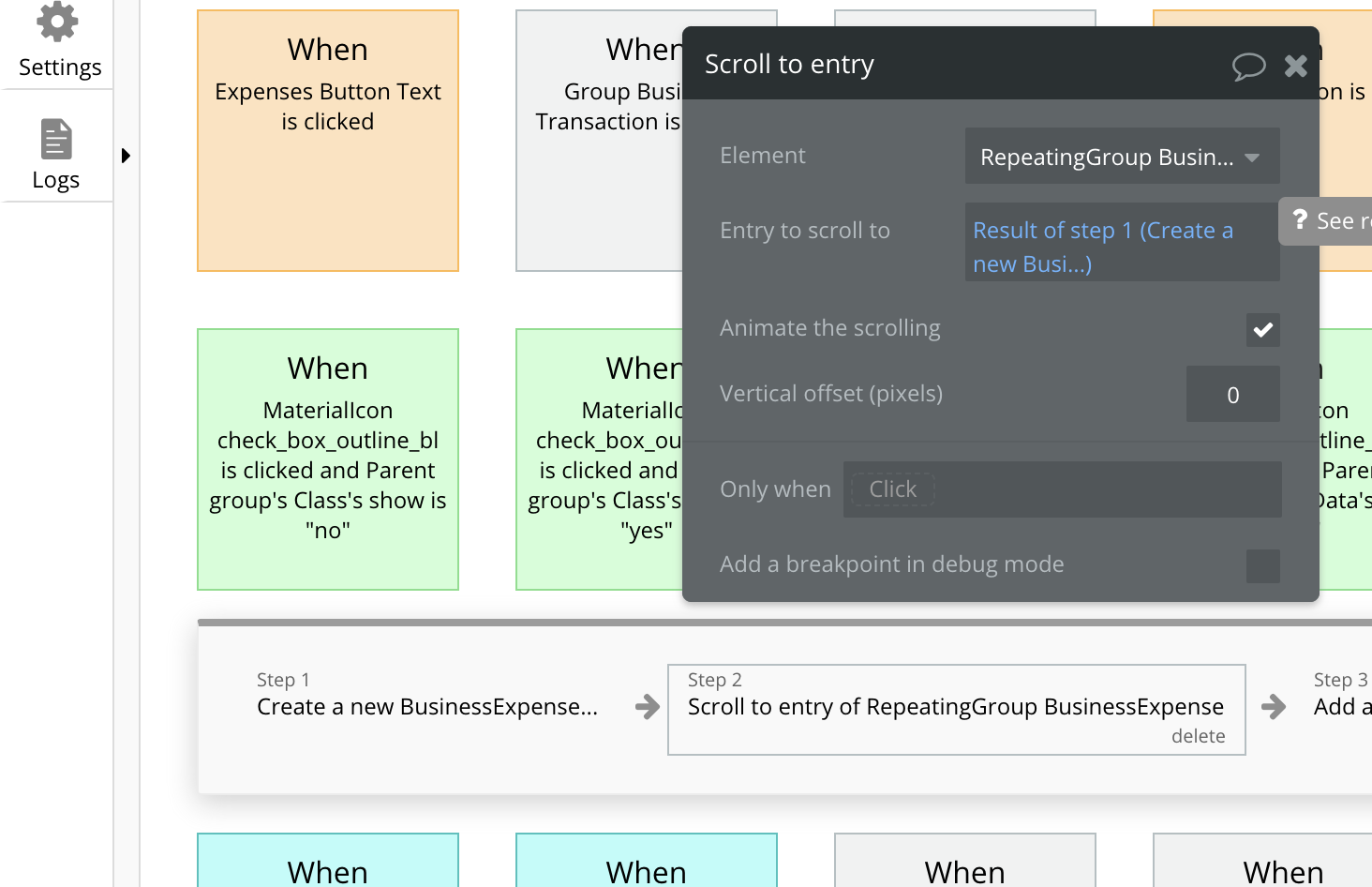Select Step 1 Create a new BusinessExpense
This screenshot has width=1372, height=887.
tap(426, 706)
